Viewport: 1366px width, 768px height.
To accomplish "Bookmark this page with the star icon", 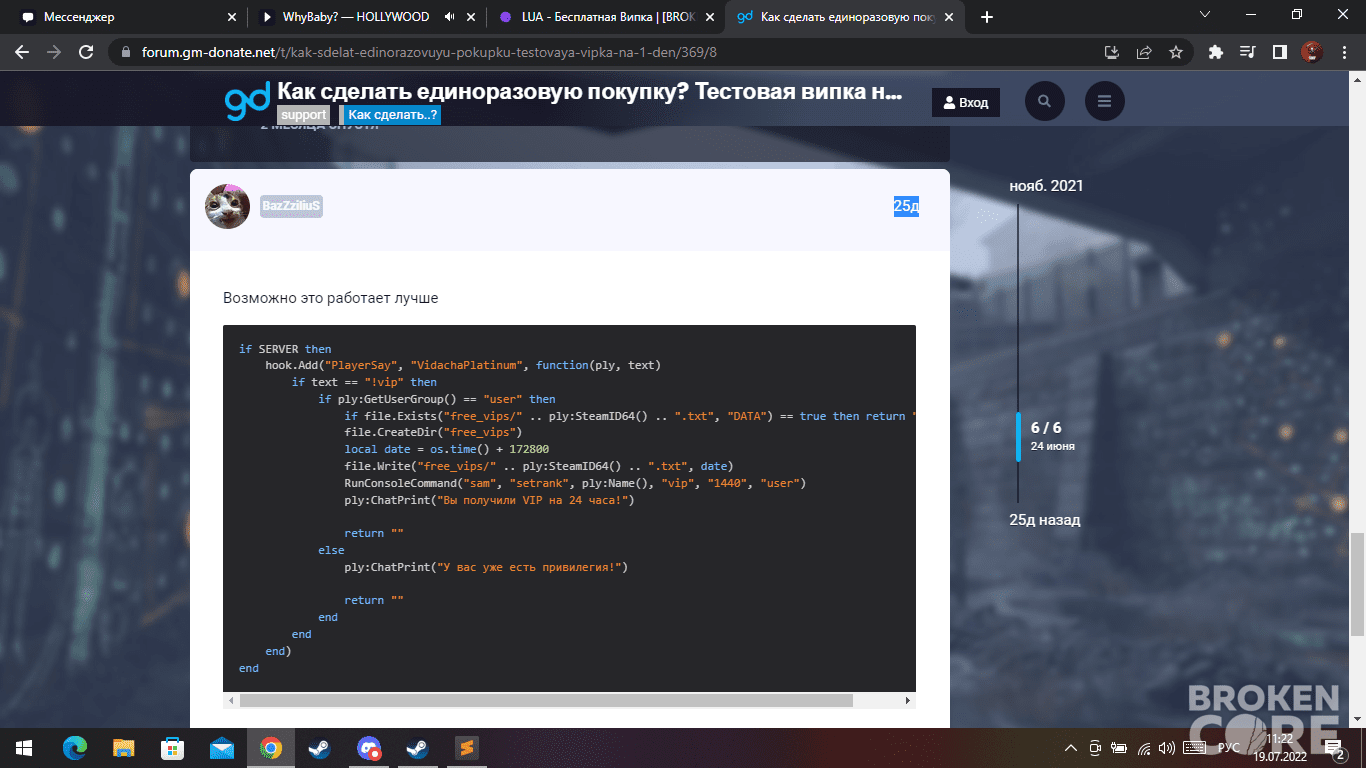I will (x=1176, y=52).
